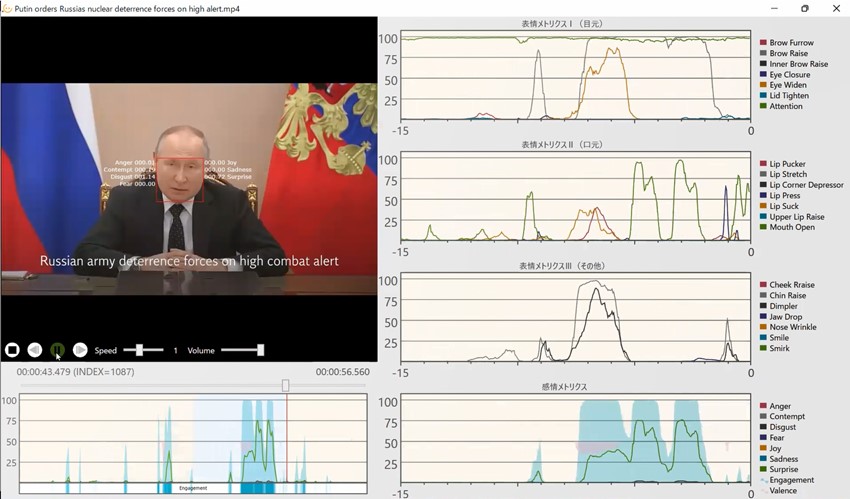Click Mouth Open legend entry
This screenshot has height=499, width=850.
click(x=787, y=227)
